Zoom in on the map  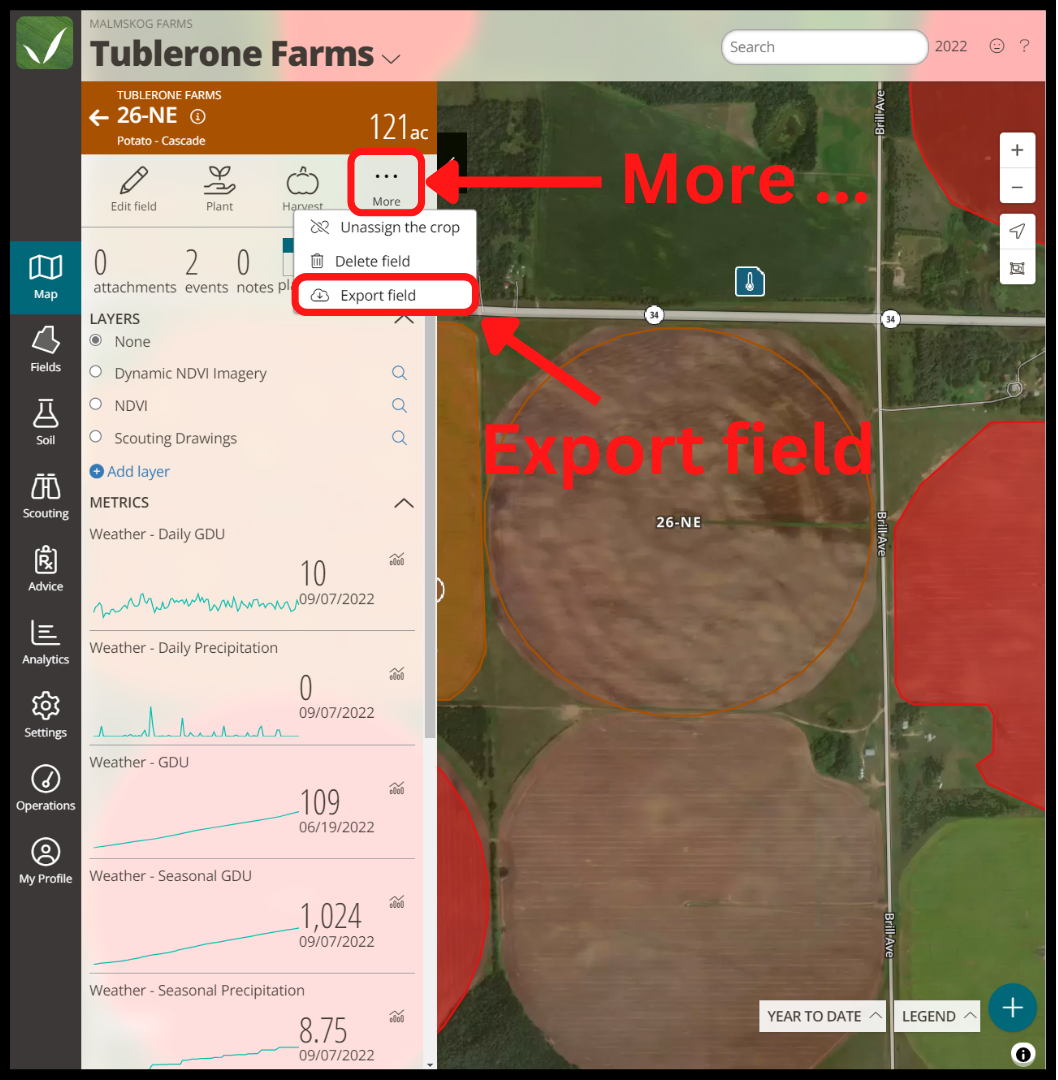point(1017,150)
